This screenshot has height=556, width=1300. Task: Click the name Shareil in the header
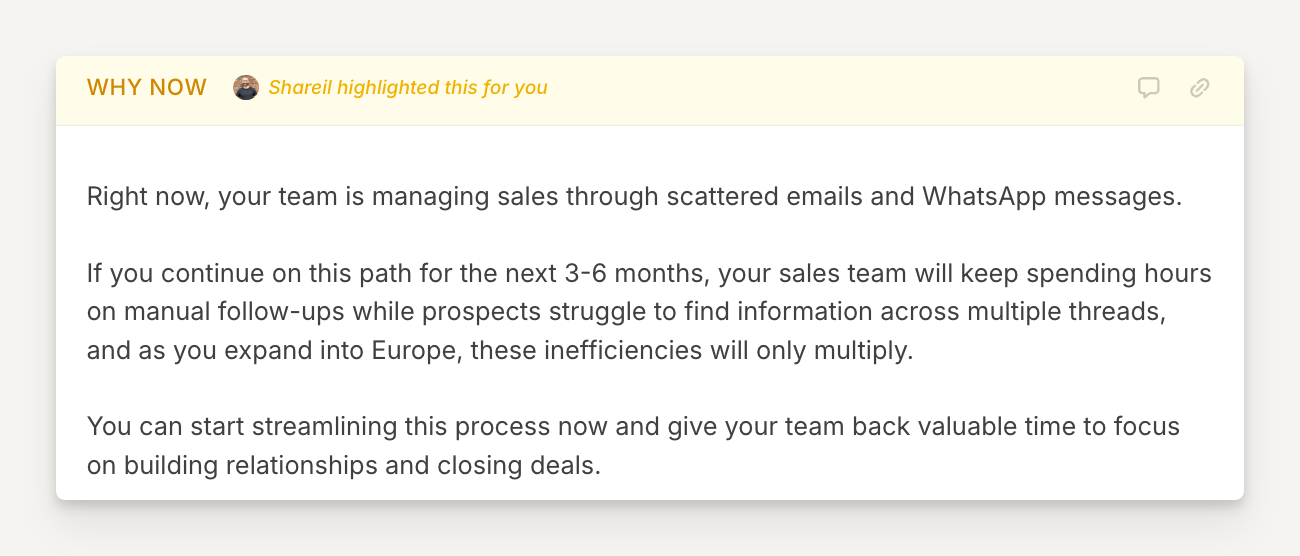[x=301, y=88]
